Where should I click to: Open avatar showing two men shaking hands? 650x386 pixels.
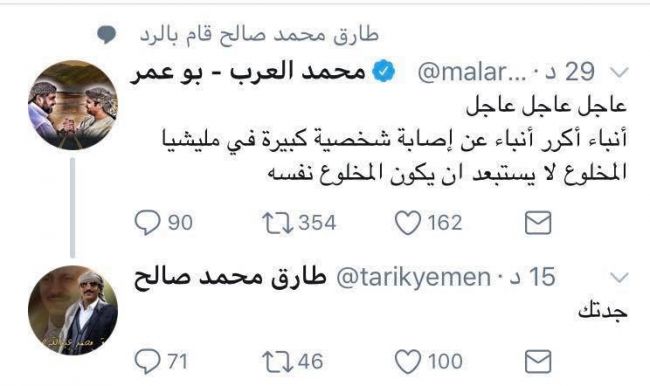tap(73, 104)
